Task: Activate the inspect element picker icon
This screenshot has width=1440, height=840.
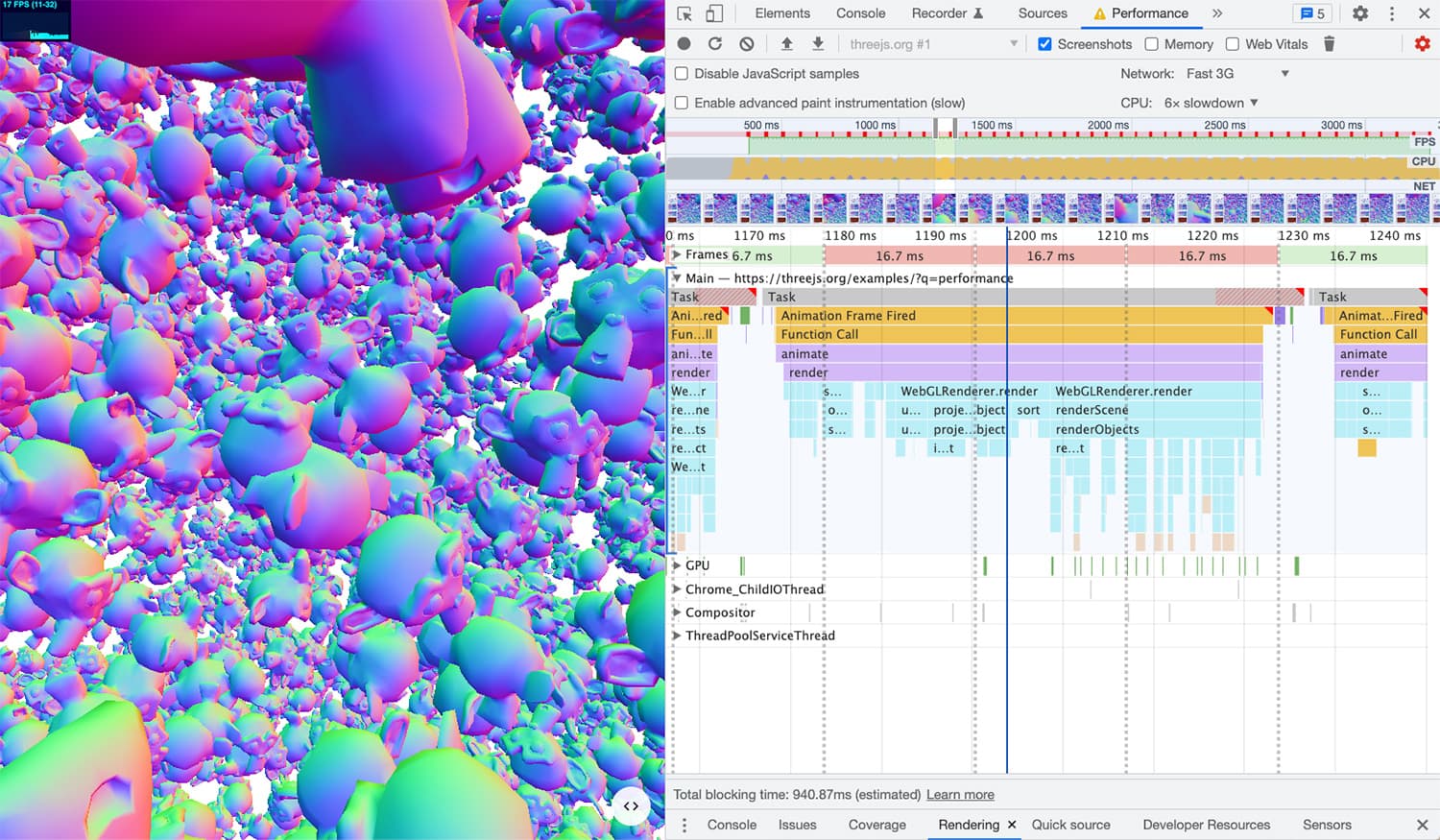Action: click(684, 13)
